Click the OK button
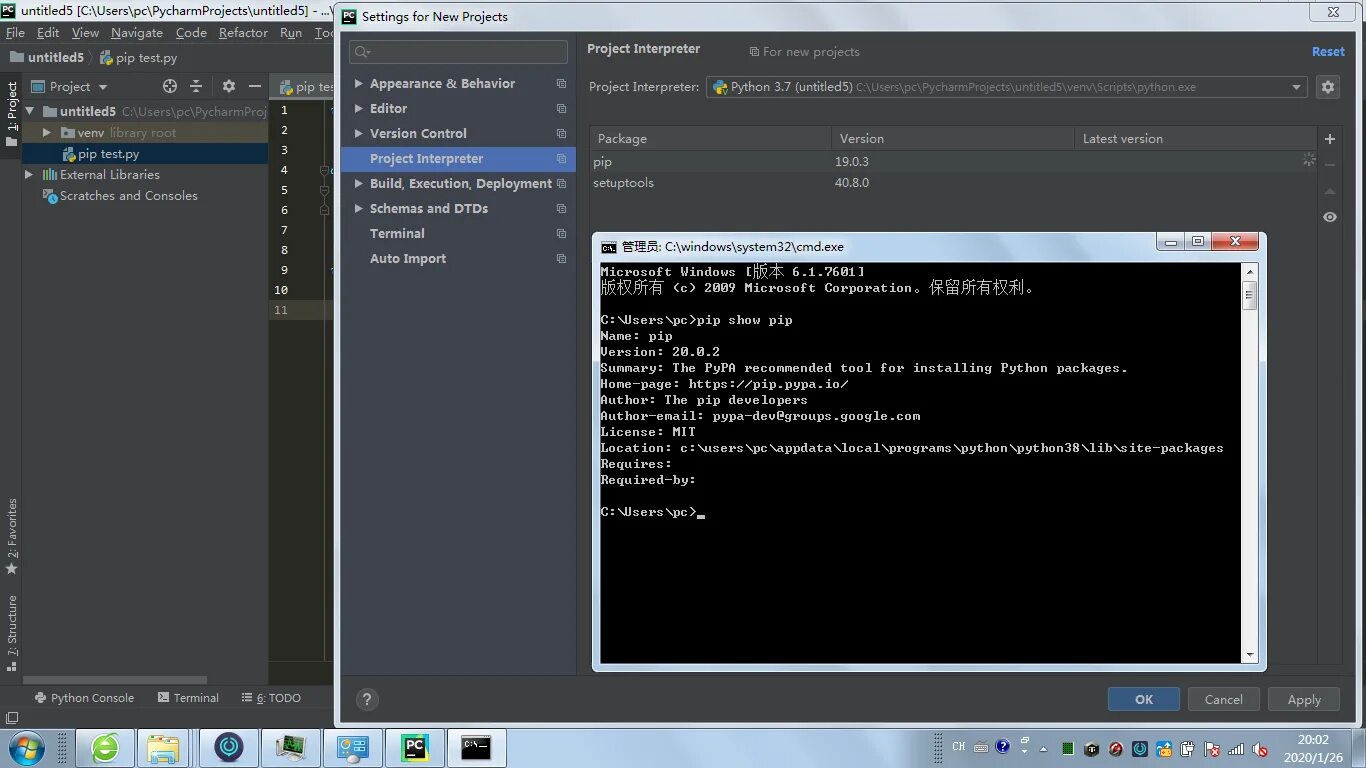 1144,700
